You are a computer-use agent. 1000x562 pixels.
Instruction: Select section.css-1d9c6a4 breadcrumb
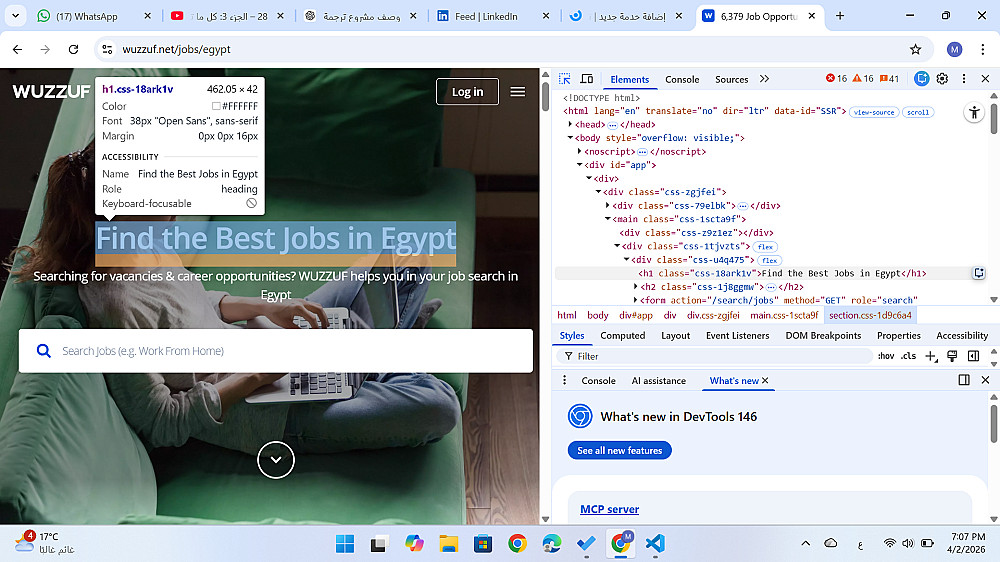870,315
